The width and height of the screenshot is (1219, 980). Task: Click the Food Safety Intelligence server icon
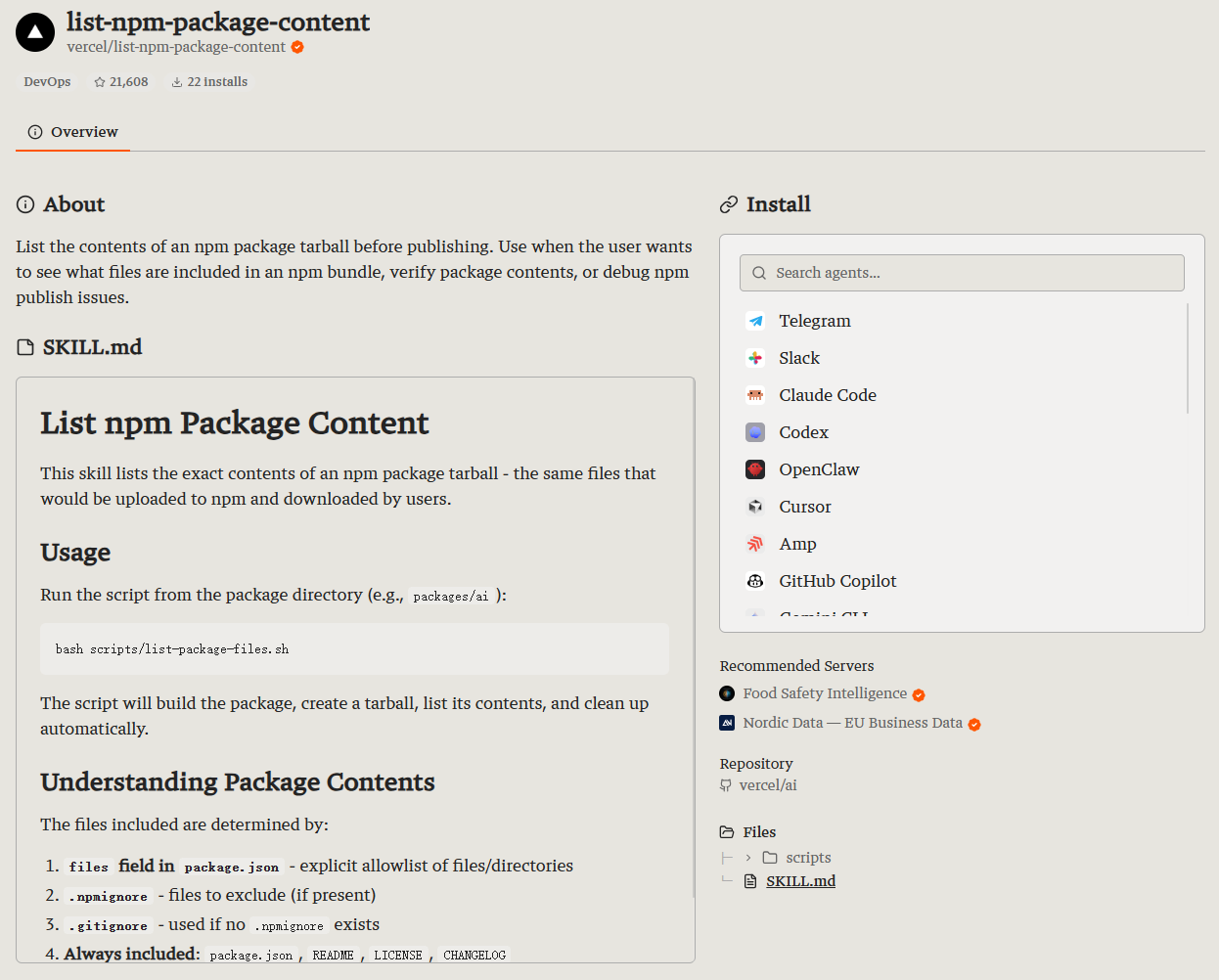(x=727, y=693)
